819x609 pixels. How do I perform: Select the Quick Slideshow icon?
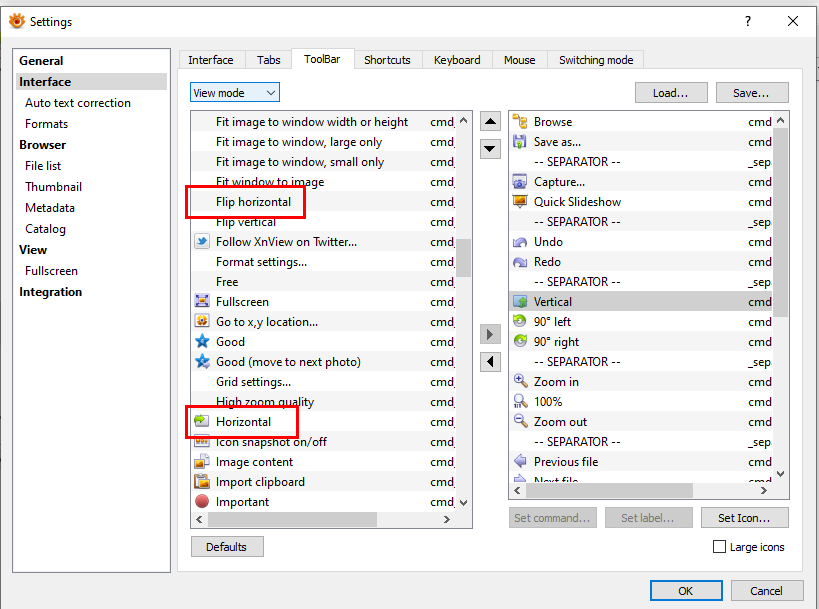pyautogui.click(x=520, y=202)
